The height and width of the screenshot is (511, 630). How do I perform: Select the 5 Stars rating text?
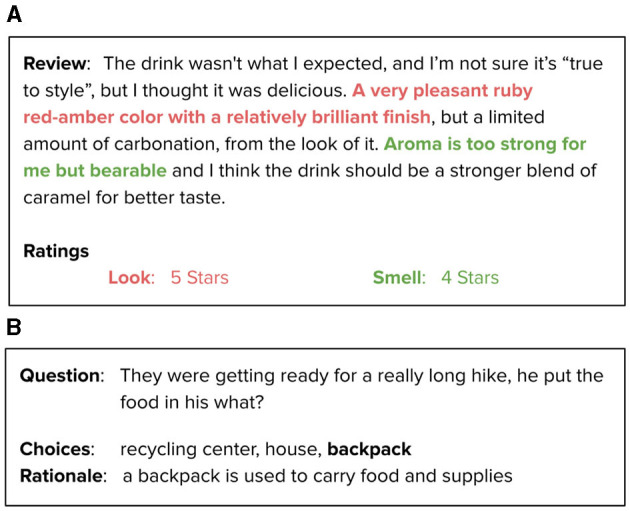pyautogui.click(x=200, y=278)
